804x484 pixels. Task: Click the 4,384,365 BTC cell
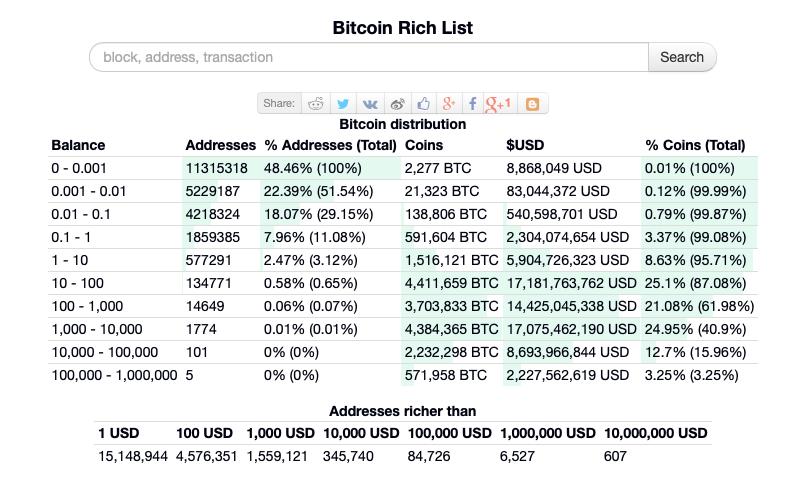tap(451, 329)
